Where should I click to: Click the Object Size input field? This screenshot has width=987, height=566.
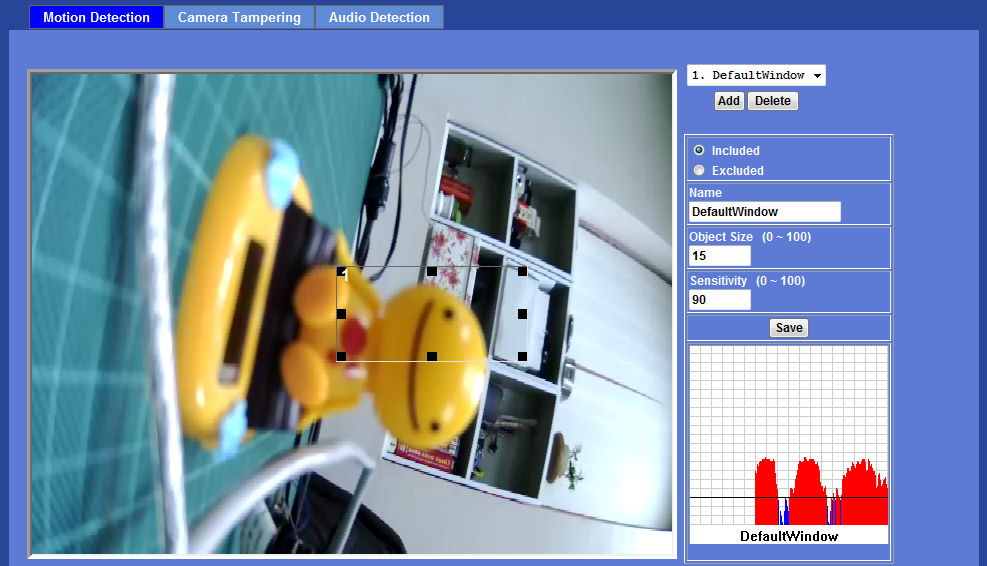(719, 256)
